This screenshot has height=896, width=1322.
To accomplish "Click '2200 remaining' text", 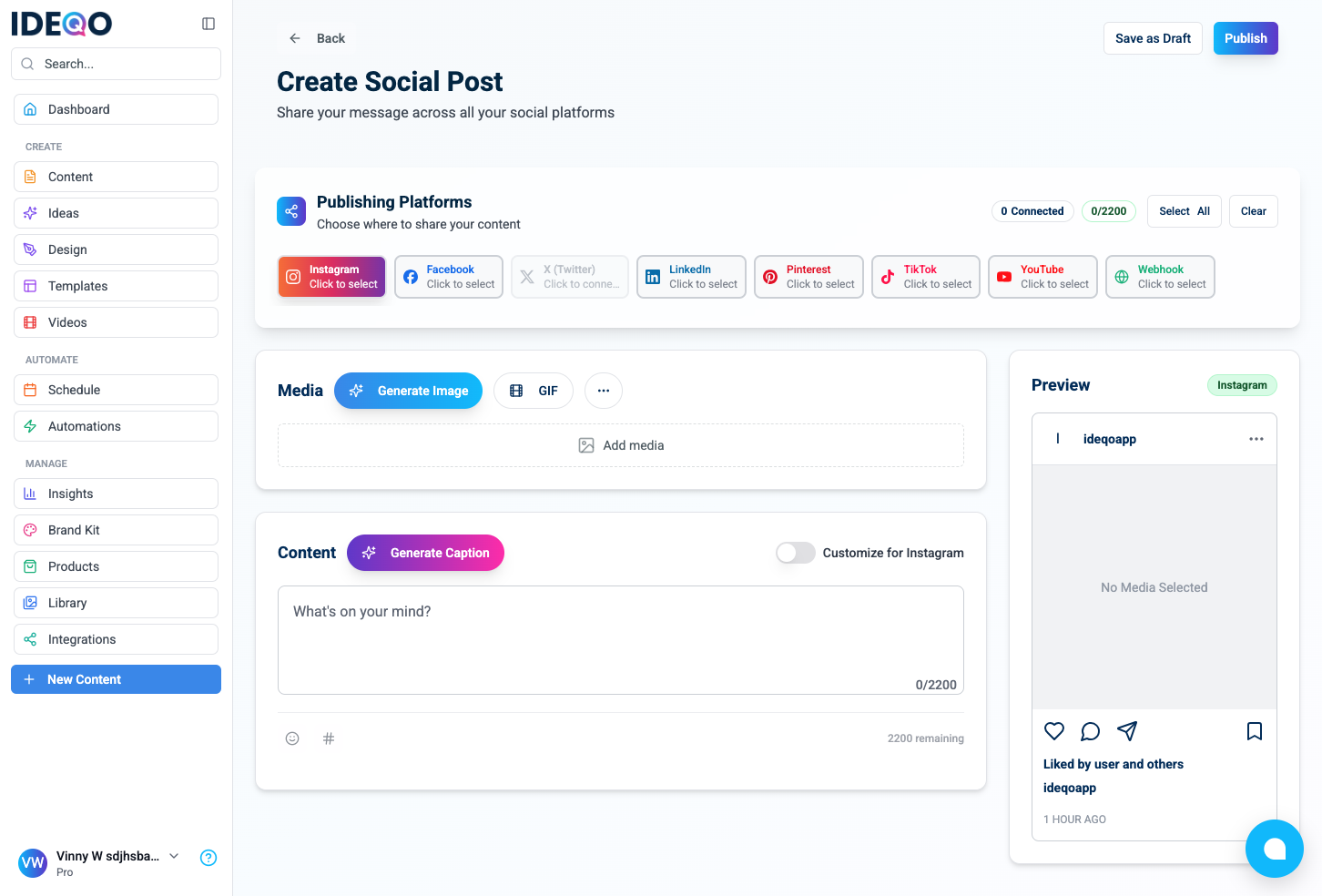I will pyautogui.click(x=926, y=738).
